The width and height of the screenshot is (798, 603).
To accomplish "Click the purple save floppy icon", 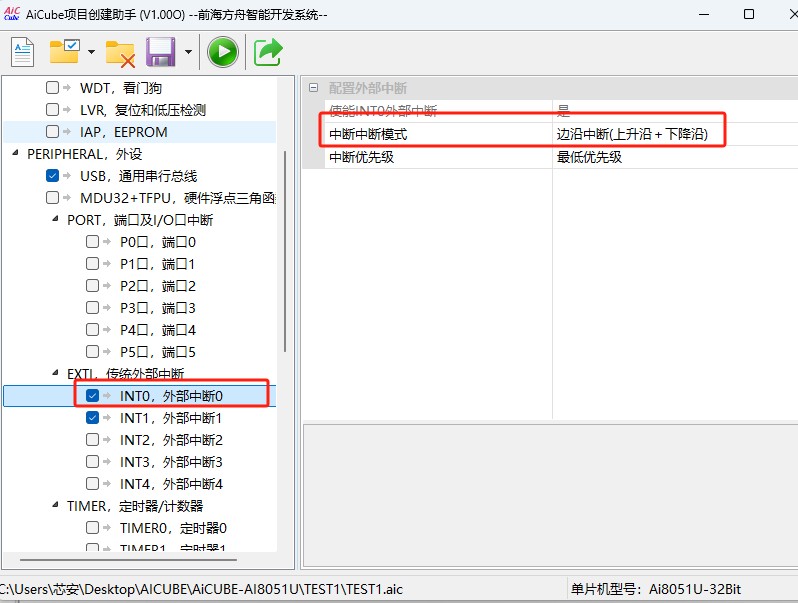I will 160,51.
